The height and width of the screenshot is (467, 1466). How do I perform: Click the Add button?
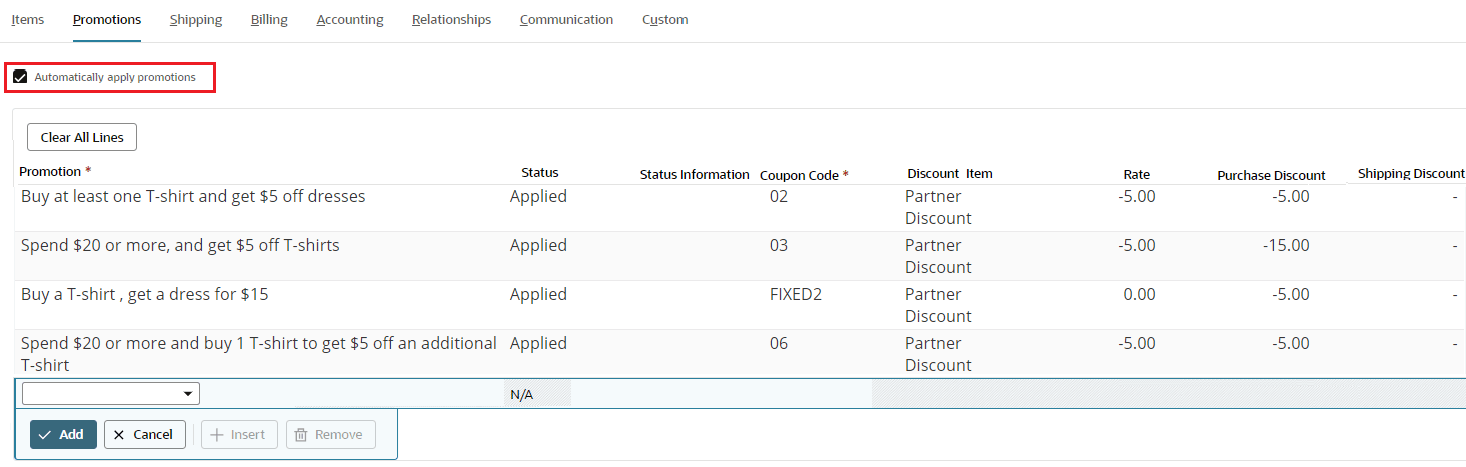(63, 434)
